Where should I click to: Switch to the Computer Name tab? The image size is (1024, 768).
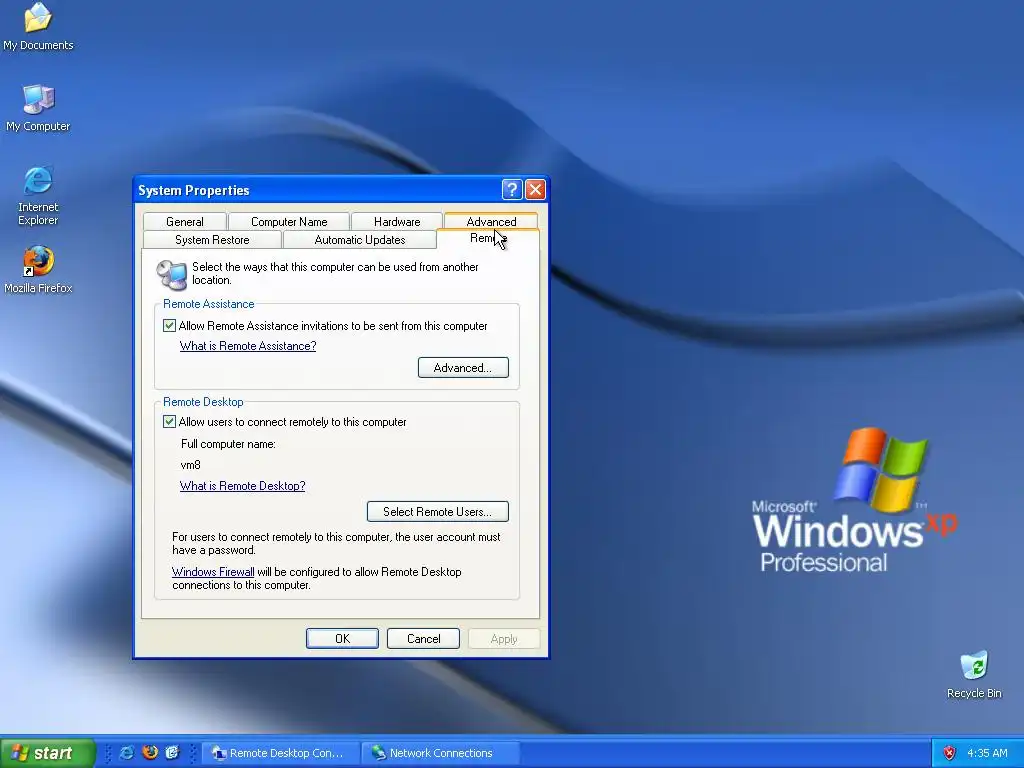coord(289,221)
